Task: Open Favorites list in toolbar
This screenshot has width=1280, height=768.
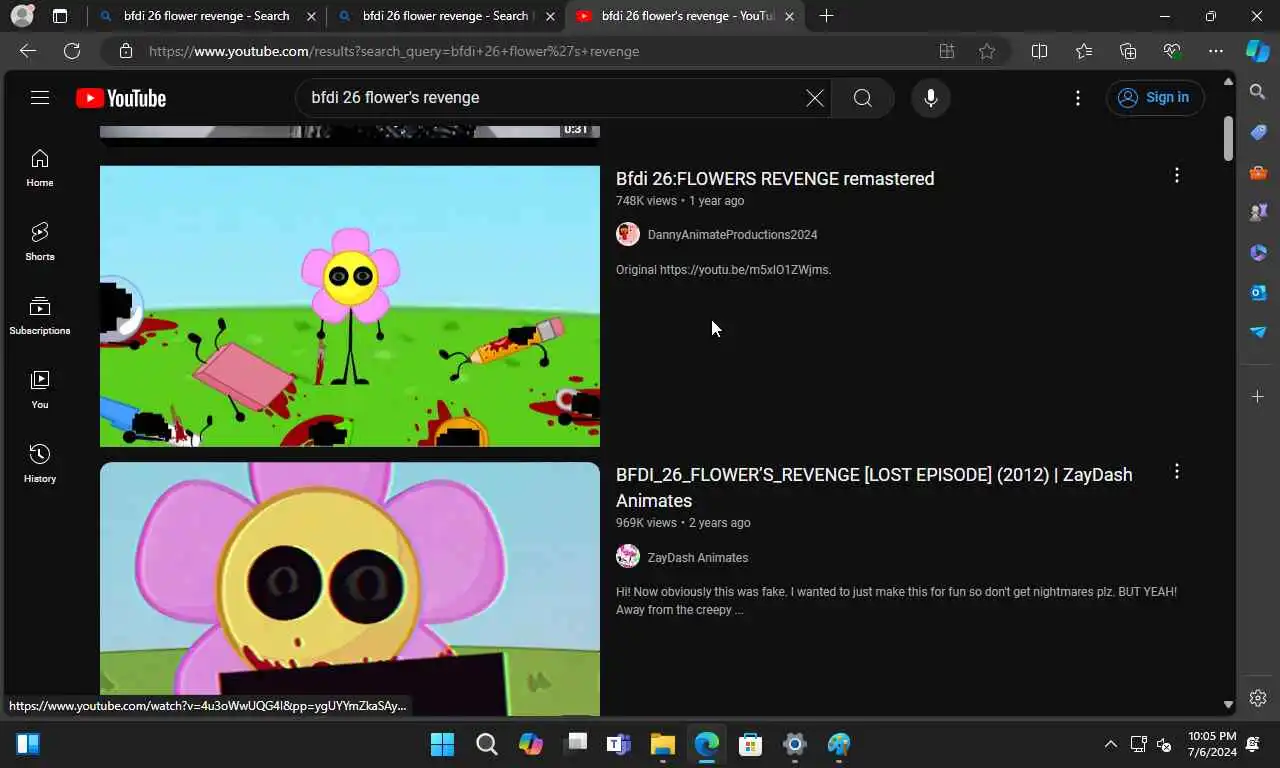Action: [x=1084, y=51]
